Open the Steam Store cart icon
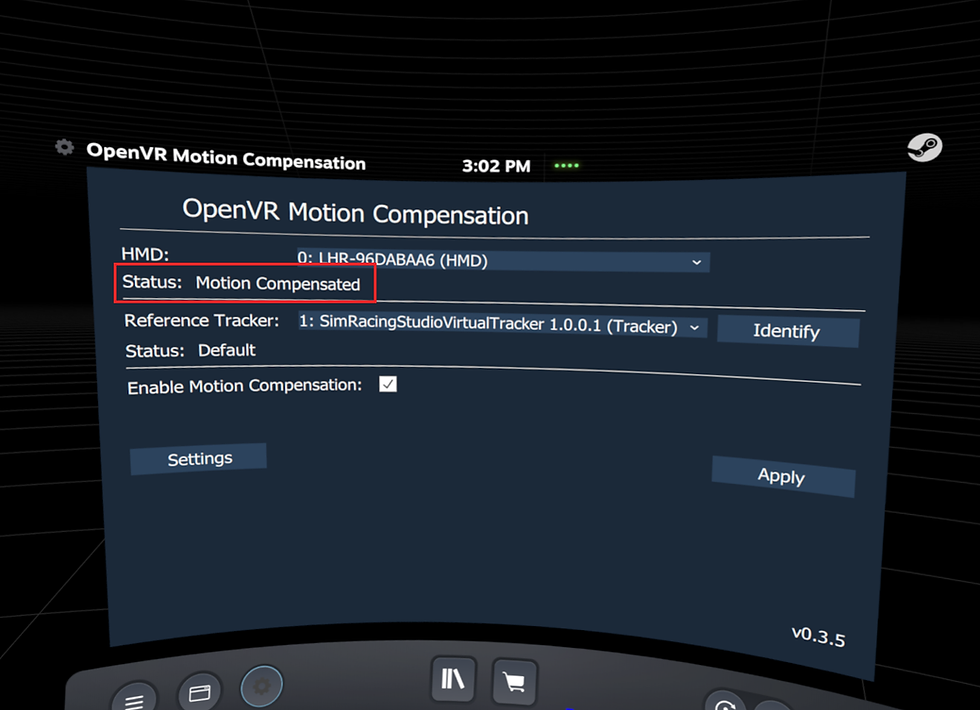980x710 pixels. tap(514, 681)
